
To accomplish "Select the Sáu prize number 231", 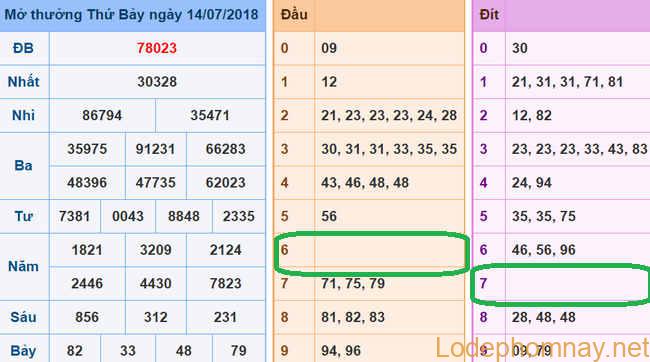I will pos(226,317).
